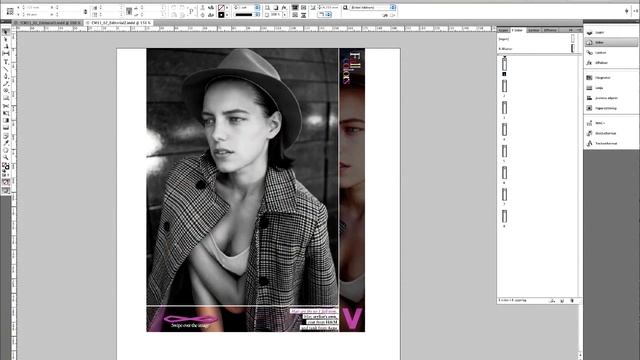This screenshot has height=360, width=640.
Task: Select page 5 thumbnail in Seiten panel
Action: pos(504,151)
